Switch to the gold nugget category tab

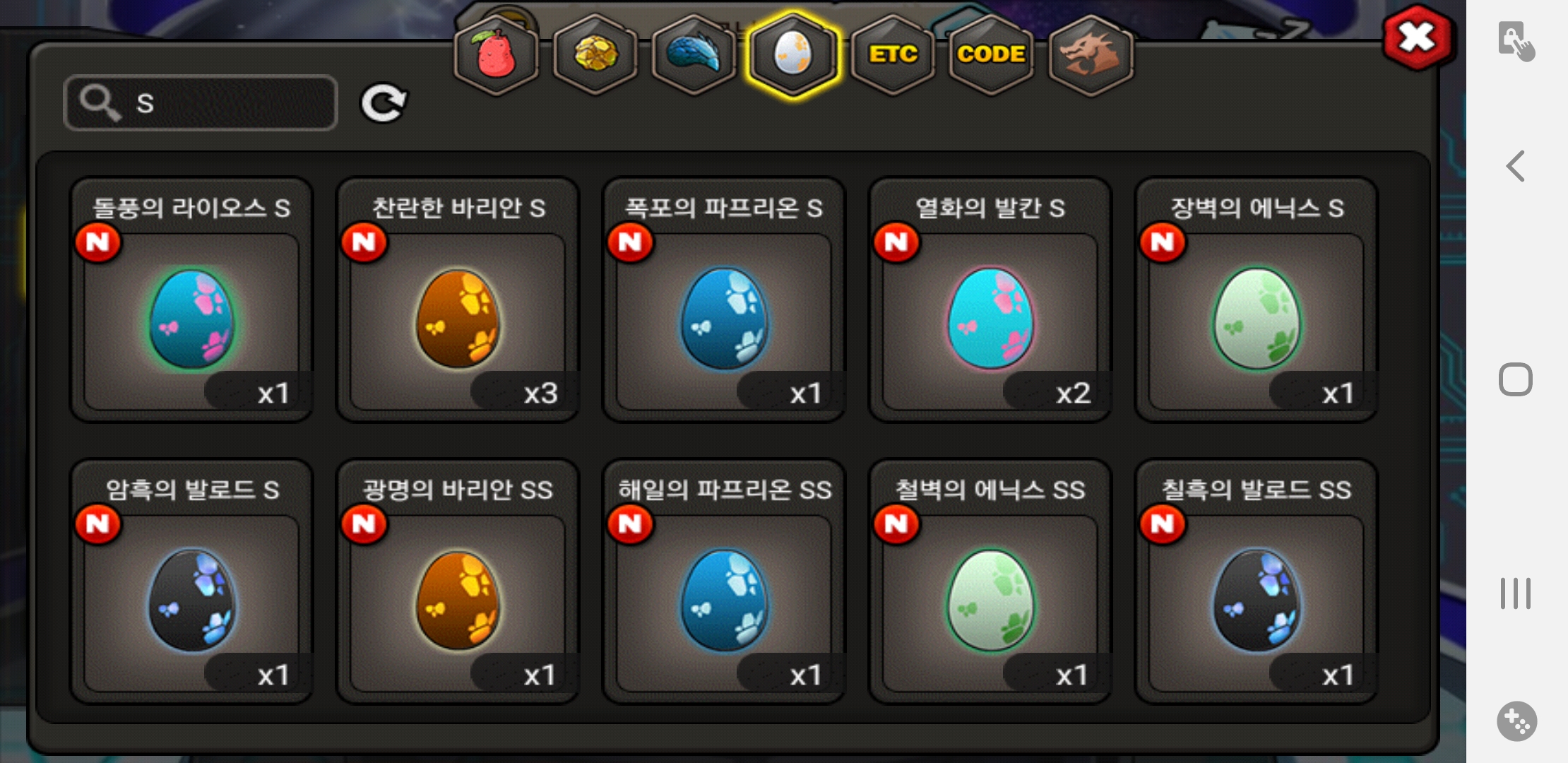click(595, 55)
